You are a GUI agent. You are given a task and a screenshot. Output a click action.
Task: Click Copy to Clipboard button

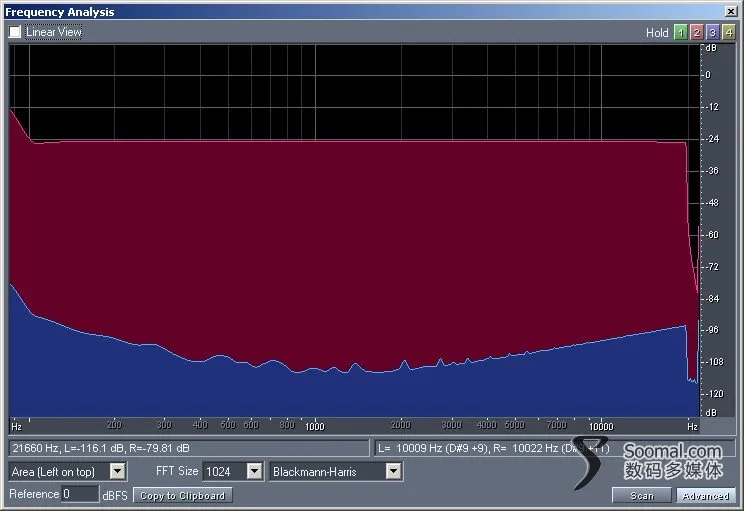[x=183, y=495]
